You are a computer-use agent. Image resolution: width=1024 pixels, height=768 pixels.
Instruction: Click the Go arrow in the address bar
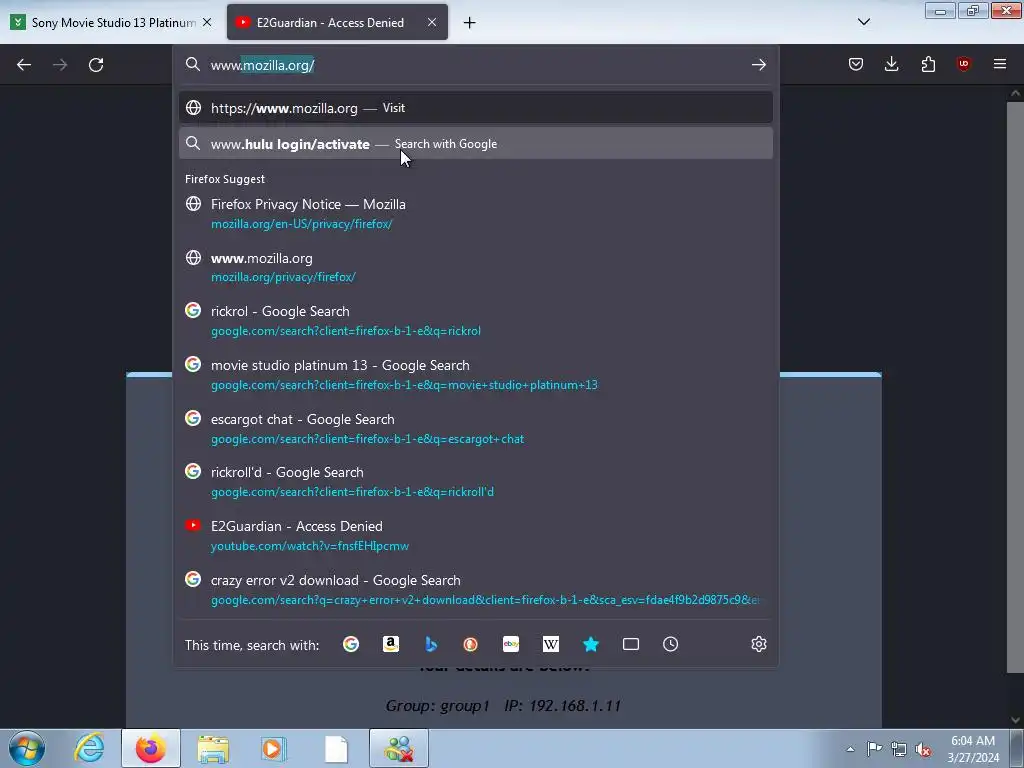pos(758,65)
